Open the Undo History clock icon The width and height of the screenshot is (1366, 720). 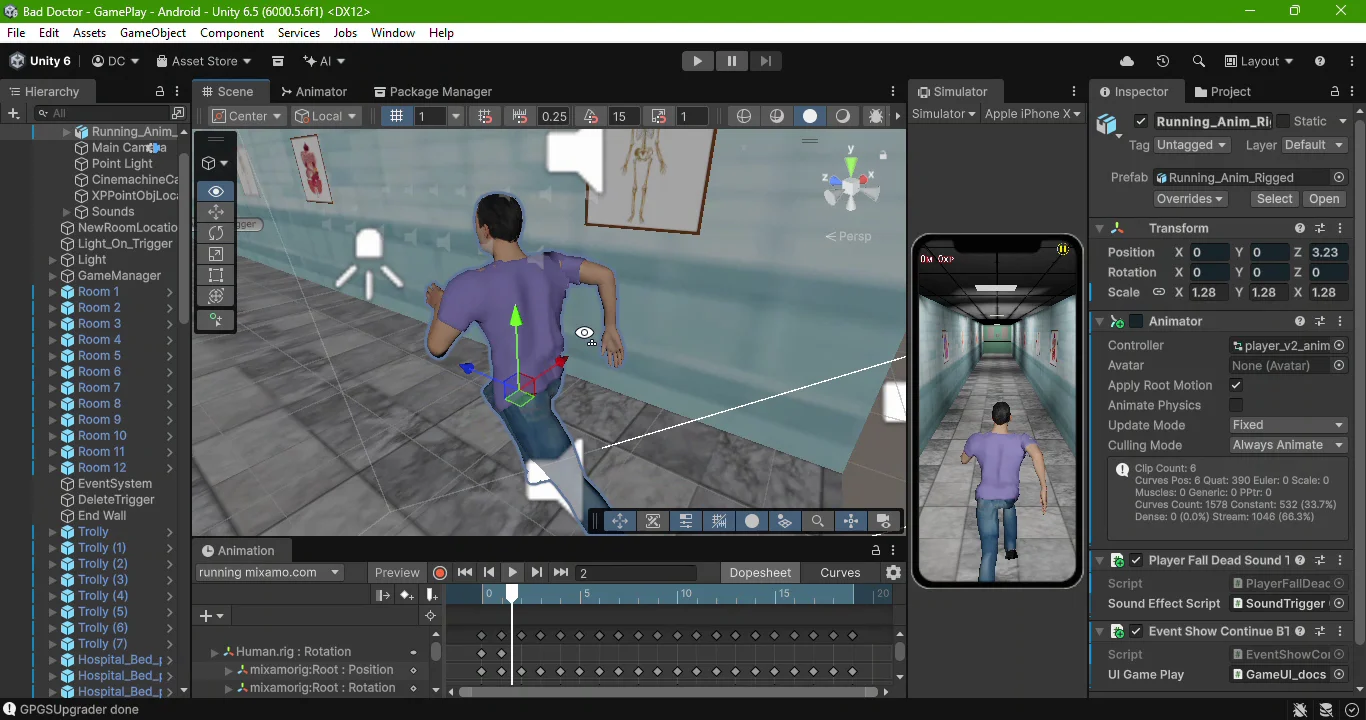pyautogui.click(x=1162, y=61)
